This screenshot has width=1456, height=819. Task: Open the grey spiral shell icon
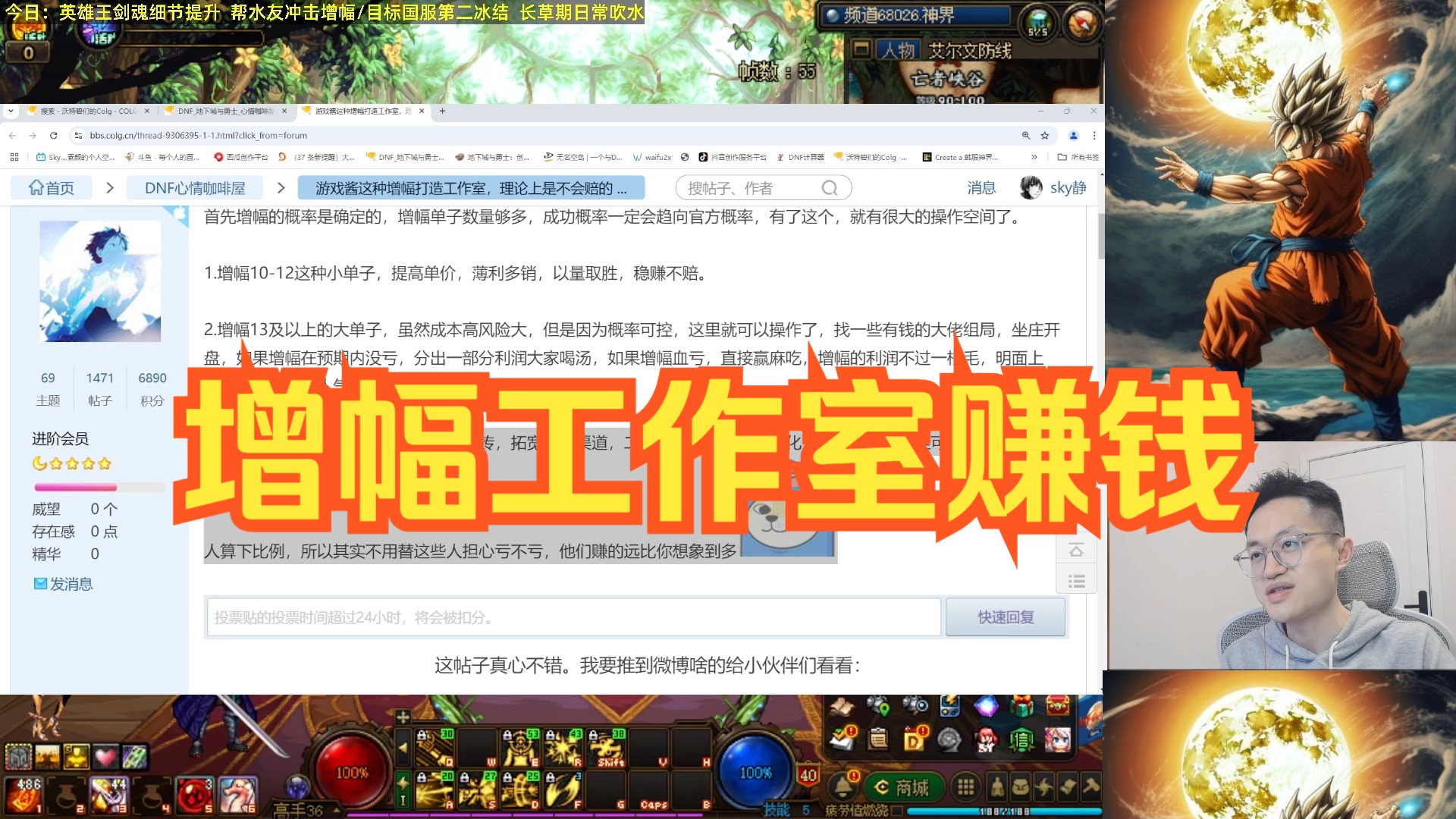[949, 739]
